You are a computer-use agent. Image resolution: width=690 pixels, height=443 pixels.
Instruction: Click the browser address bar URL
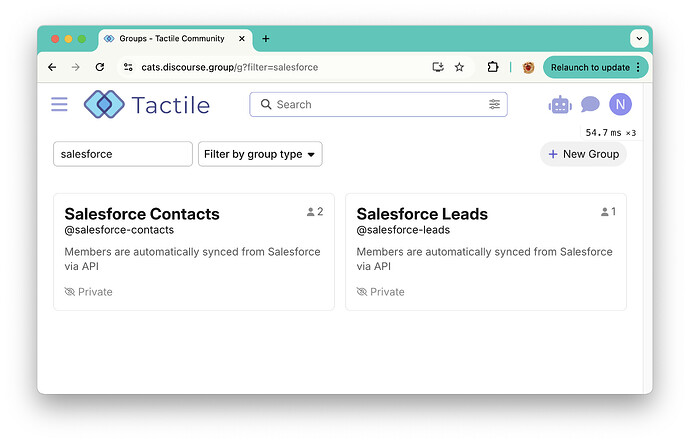(x=229, y=67)
